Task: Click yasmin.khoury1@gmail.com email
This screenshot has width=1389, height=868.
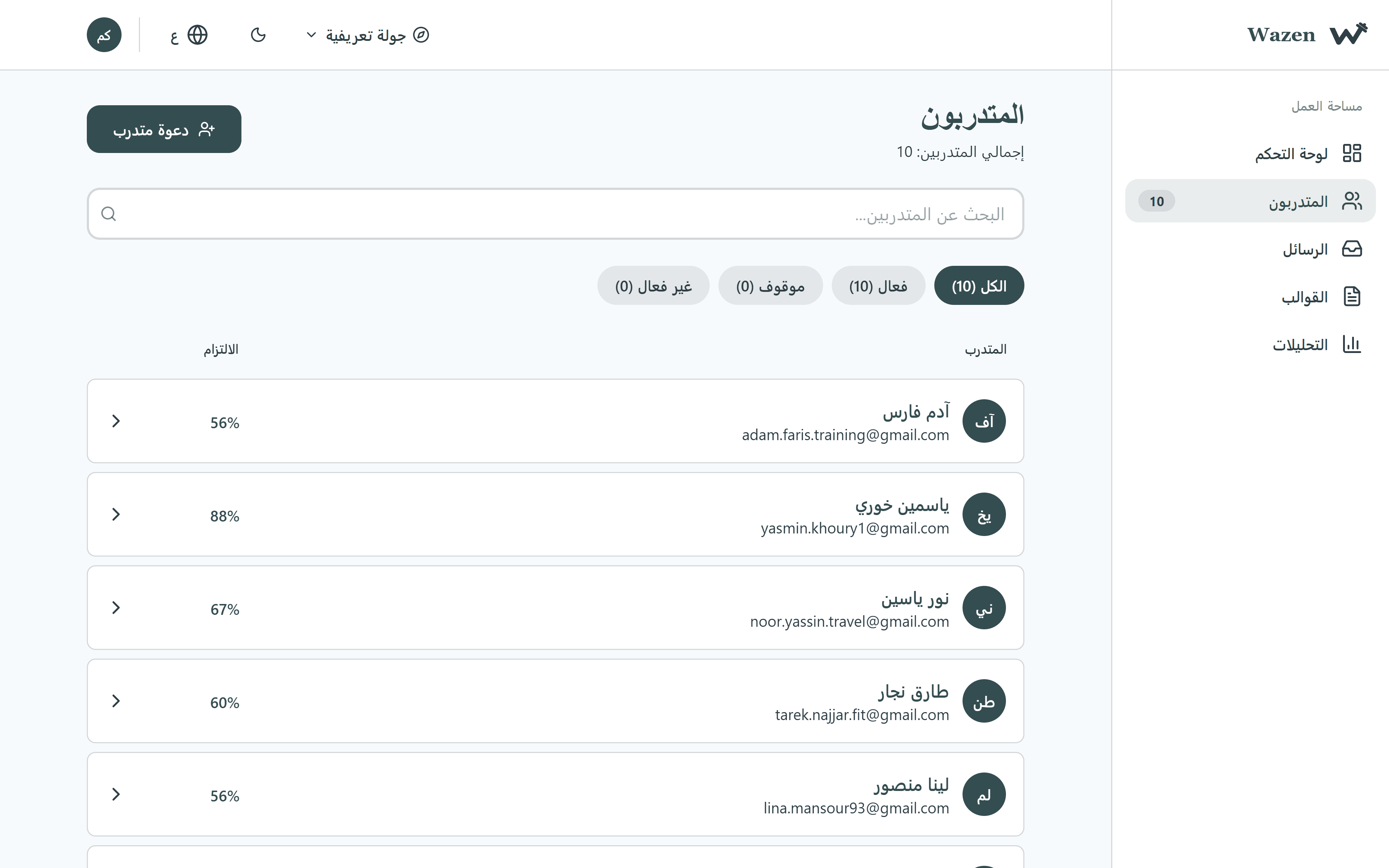Action: 855,529
